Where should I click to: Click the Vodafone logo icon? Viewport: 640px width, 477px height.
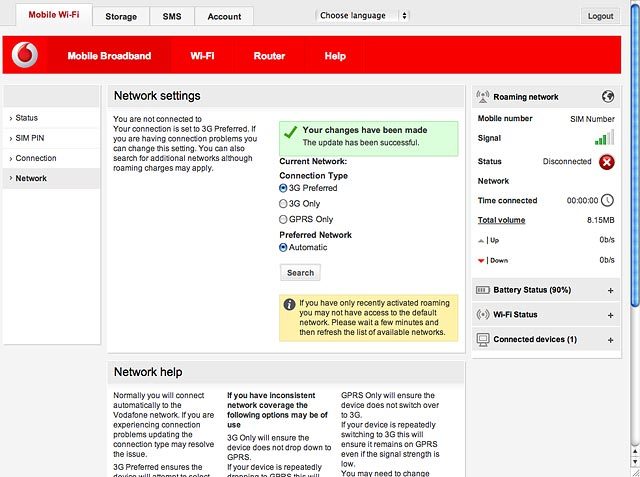(24, 55)
